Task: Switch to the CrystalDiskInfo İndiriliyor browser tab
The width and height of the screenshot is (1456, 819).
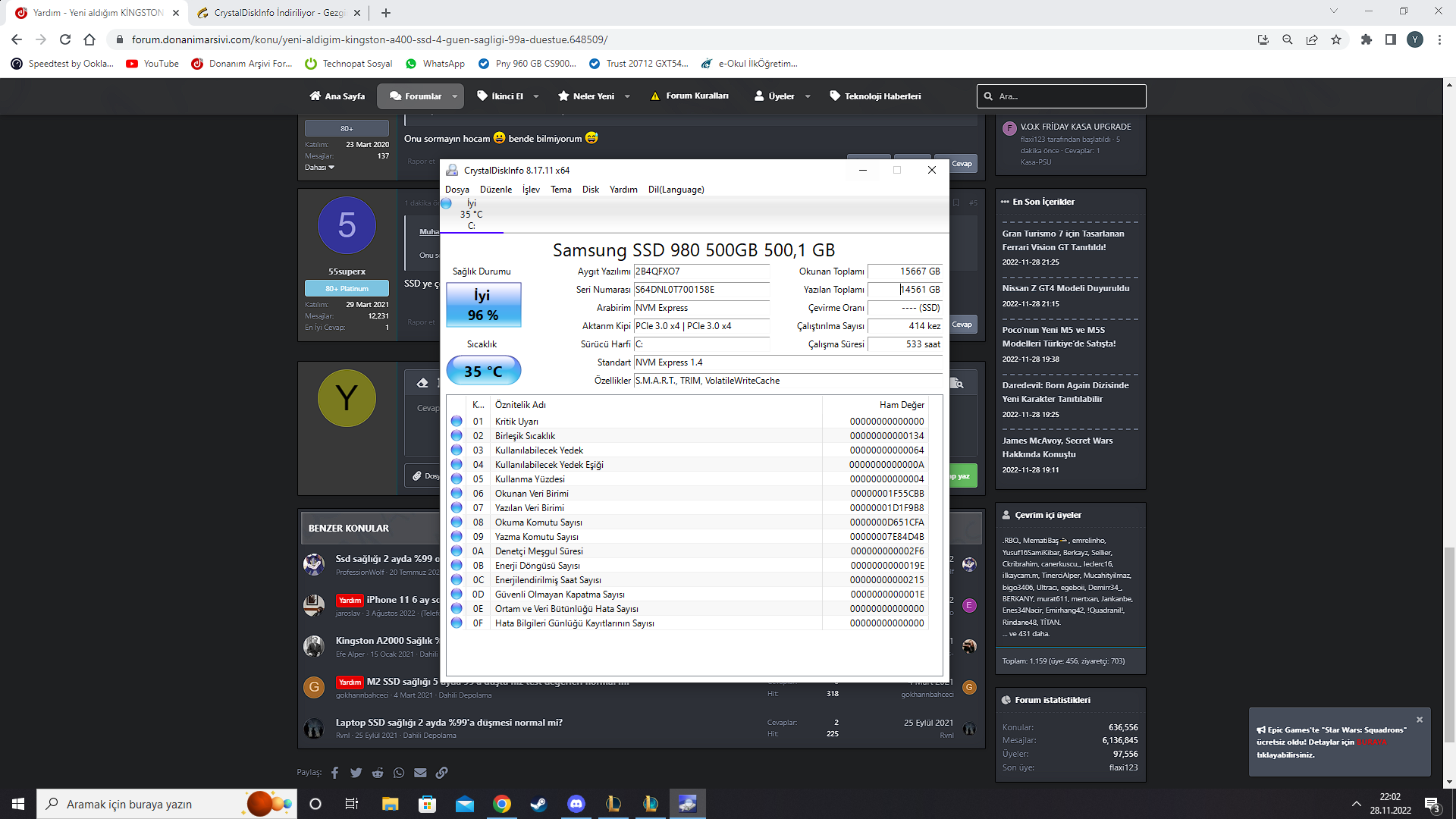Action: click(279, 13)
